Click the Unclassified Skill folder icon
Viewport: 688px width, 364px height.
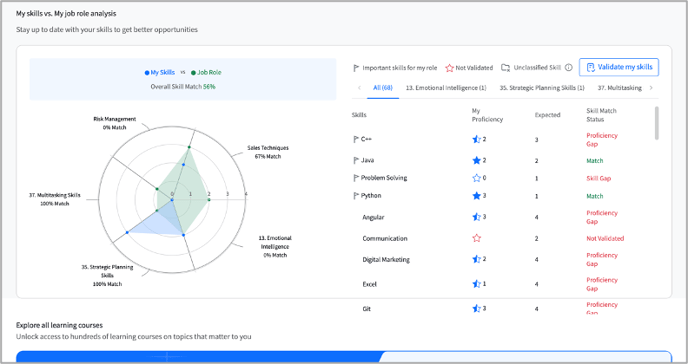[x=505, y=68]
